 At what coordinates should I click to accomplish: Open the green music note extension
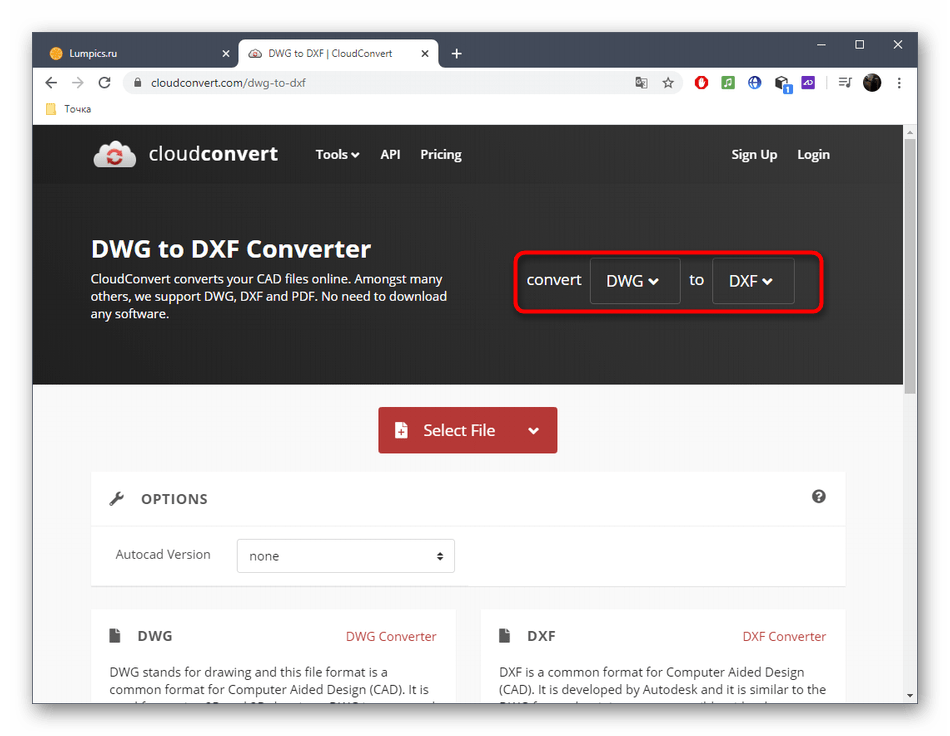tap(728, 83)
